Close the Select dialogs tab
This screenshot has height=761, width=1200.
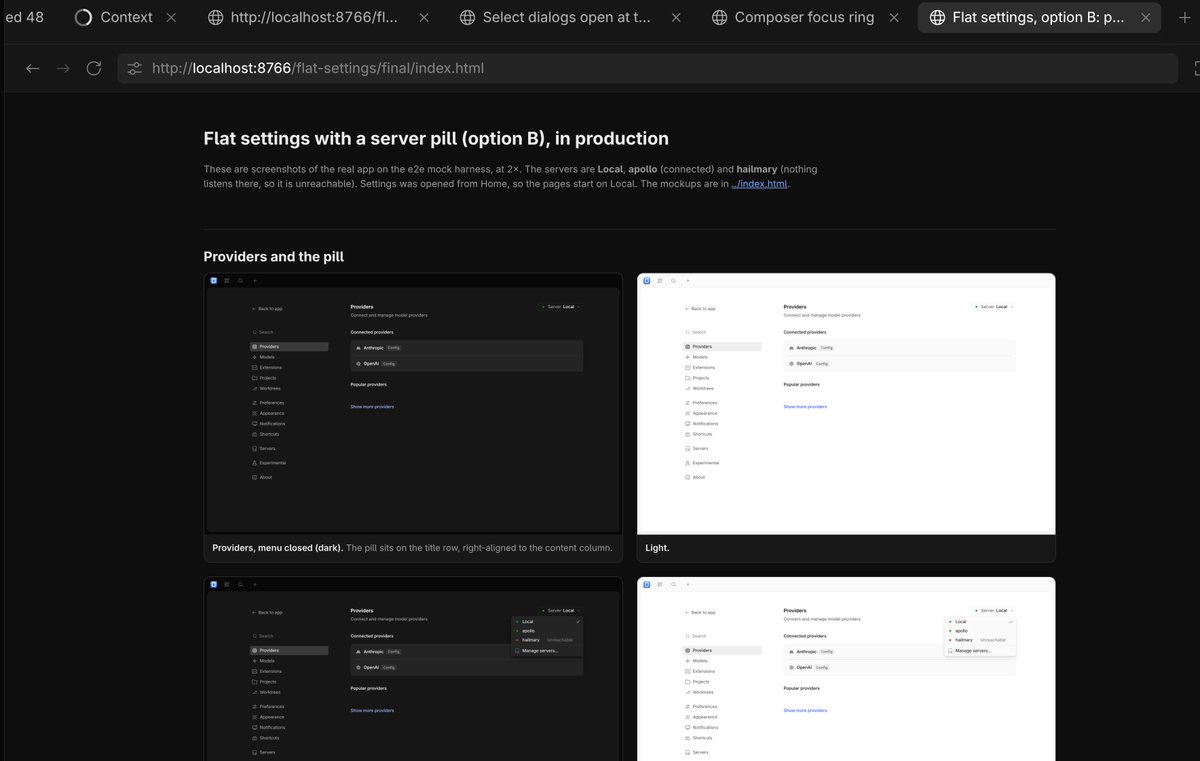675,17
